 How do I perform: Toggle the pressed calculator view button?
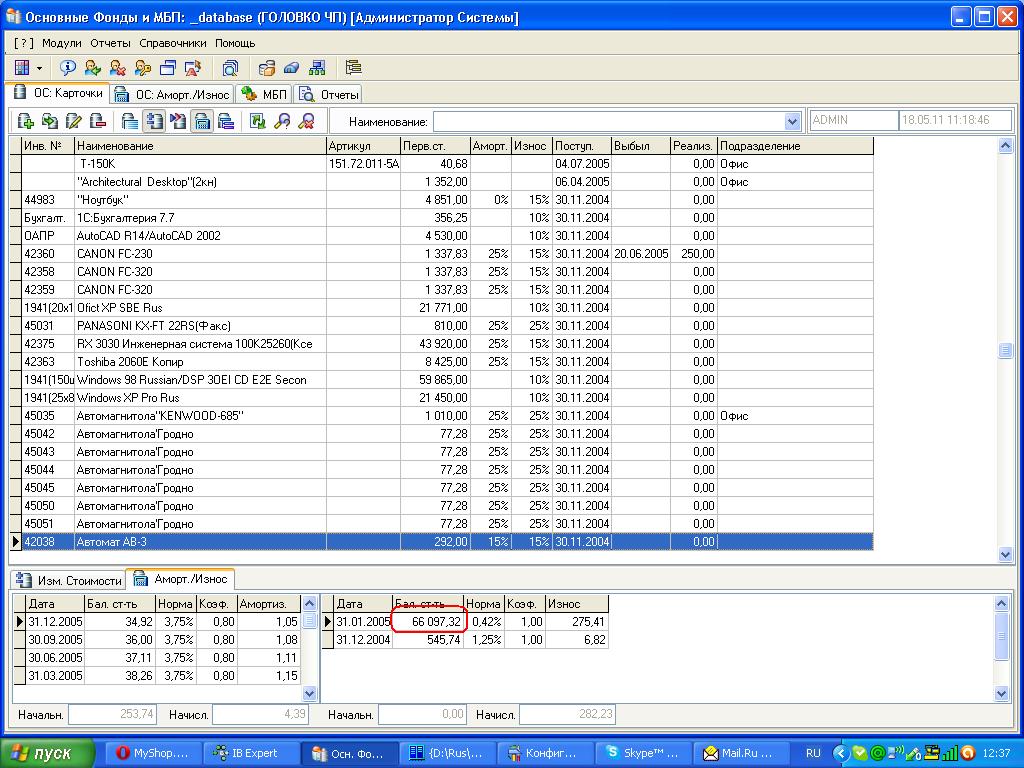click(202, 121)
